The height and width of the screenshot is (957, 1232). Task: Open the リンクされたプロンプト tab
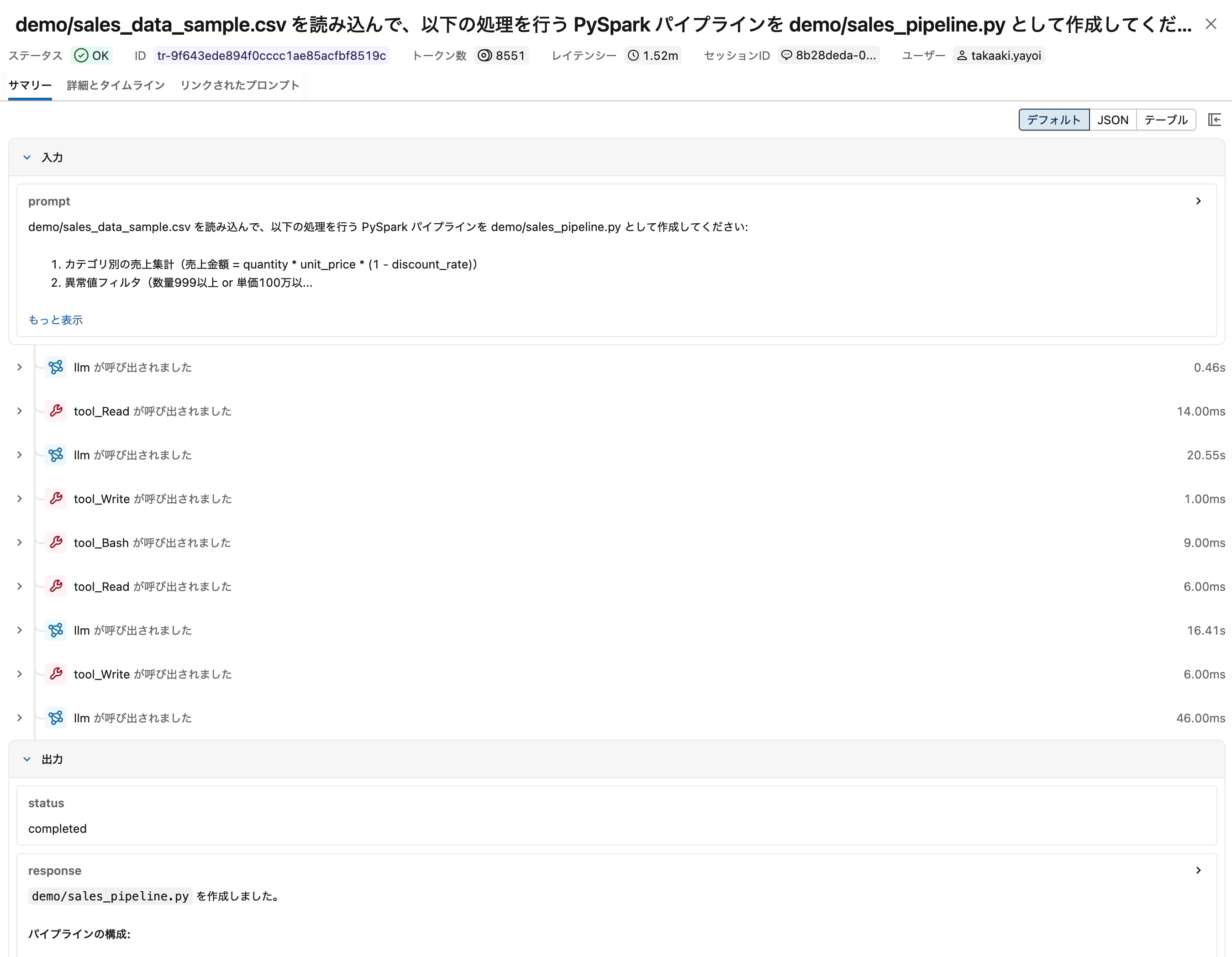pos(240,85)
